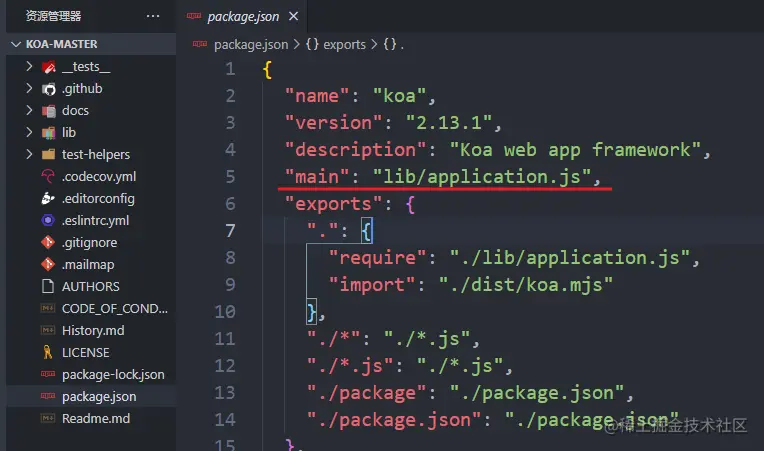Click line number 11 in the gutter
This screenshot has height=451, width=764.
(x=225, y=338)
